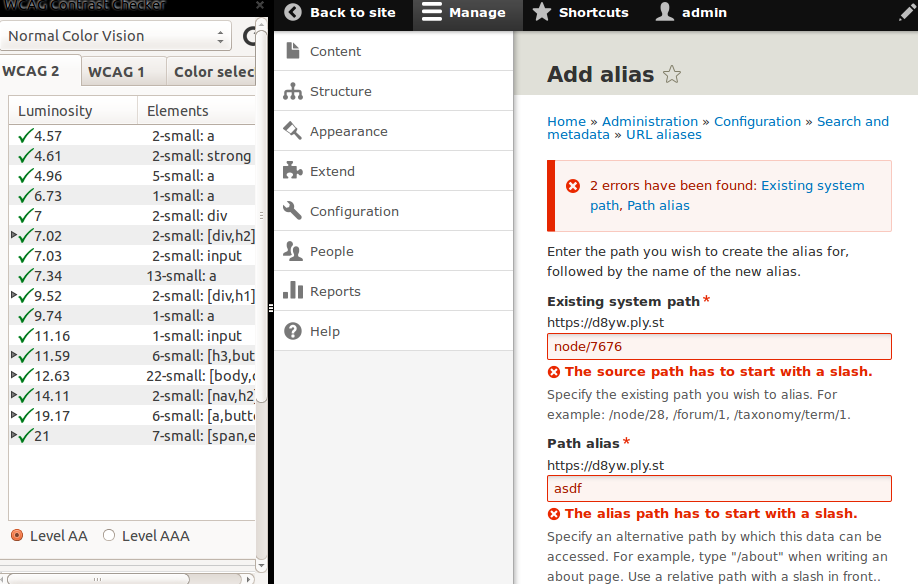918x584 pixels.
Task: Click the Extend puzzle piece icon
Action: point(293,171)
